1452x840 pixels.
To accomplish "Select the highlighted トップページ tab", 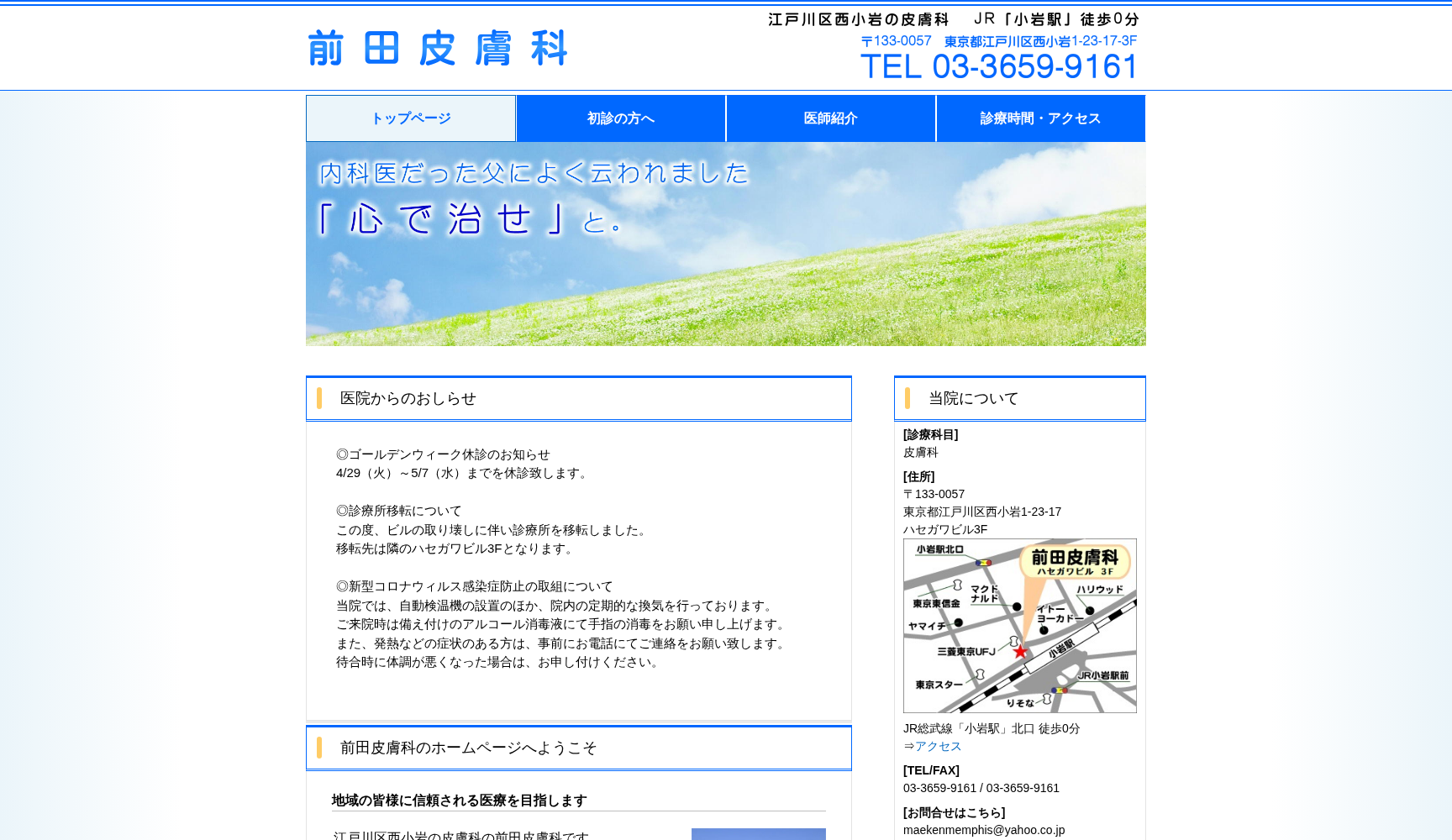I will [x=411, y=118].
